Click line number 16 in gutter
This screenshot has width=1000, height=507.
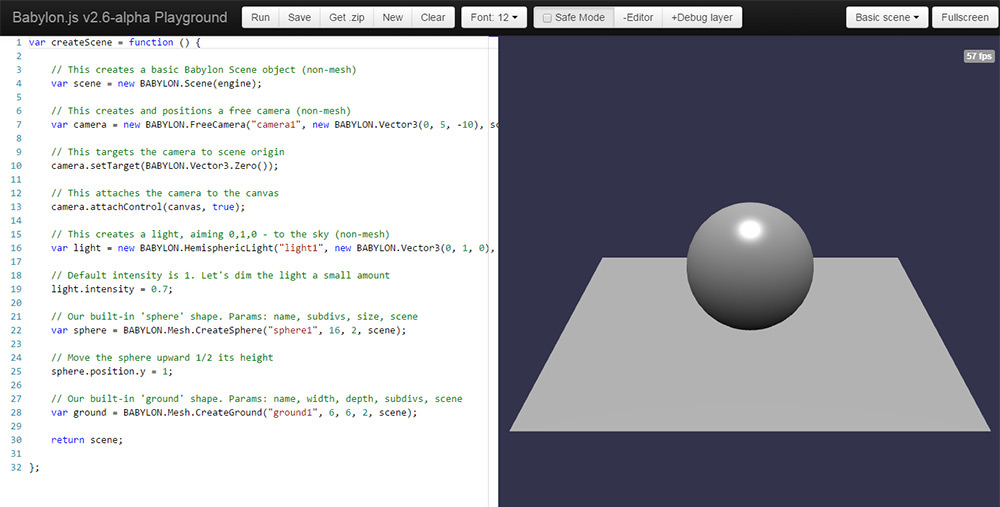click(x=16, y=248)
